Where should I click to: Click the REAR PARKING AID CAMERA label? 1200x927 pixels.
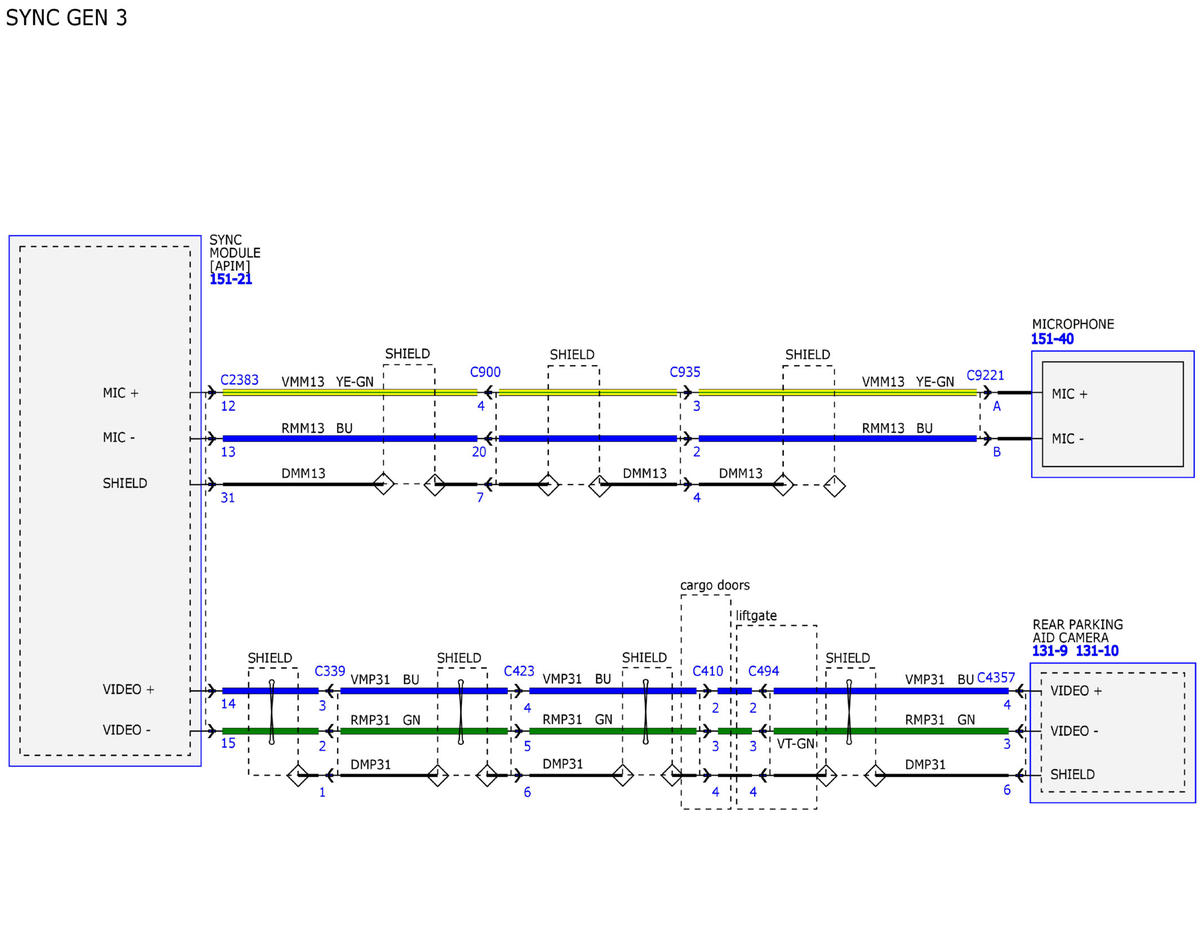[1078, 630]
